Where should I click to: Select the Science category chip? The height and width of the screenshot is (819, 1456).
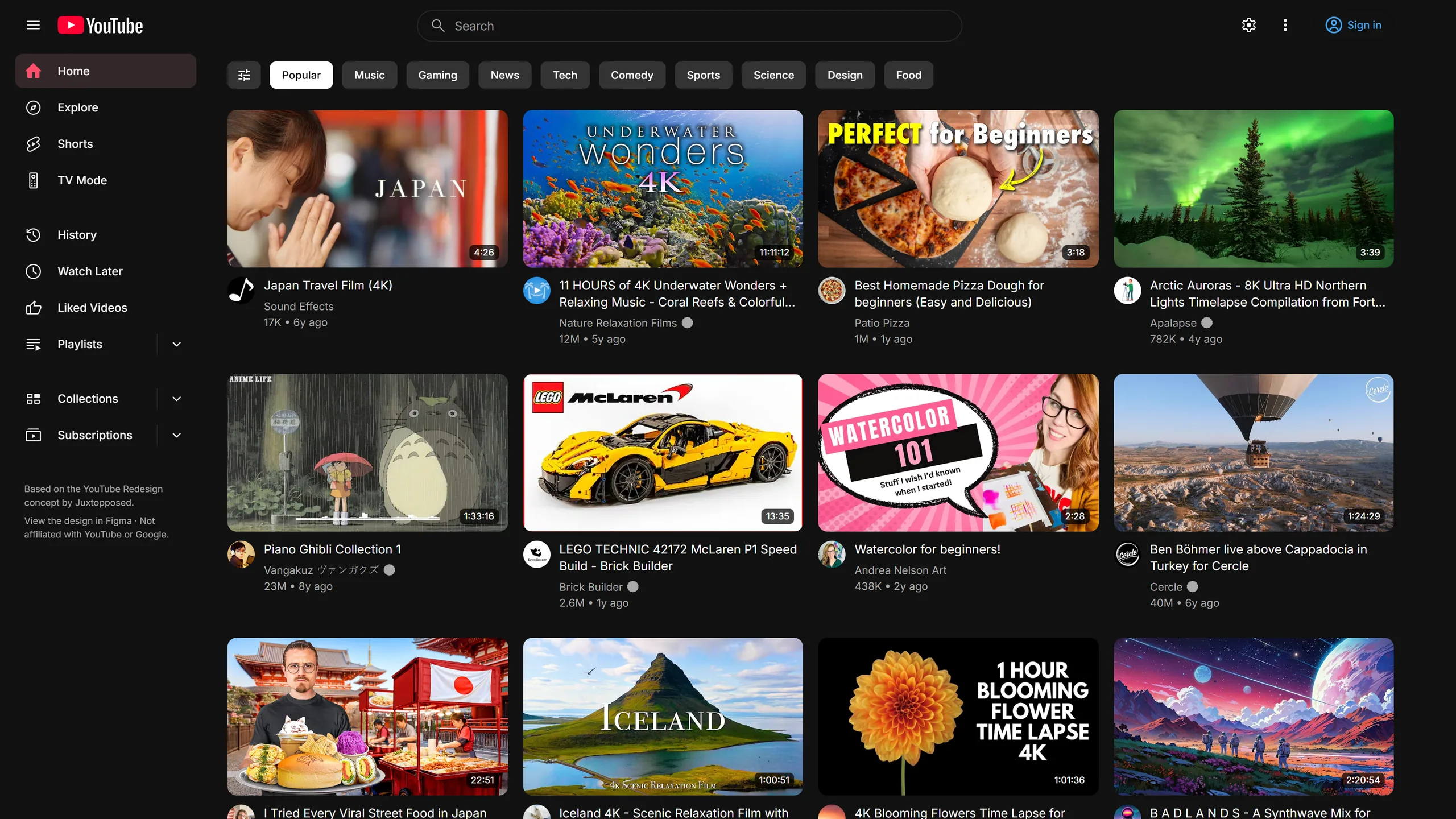773,75
